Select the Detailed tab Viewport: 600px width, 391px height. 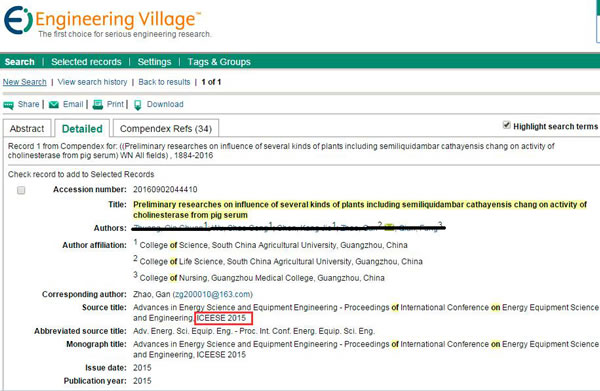coord(82,129)
